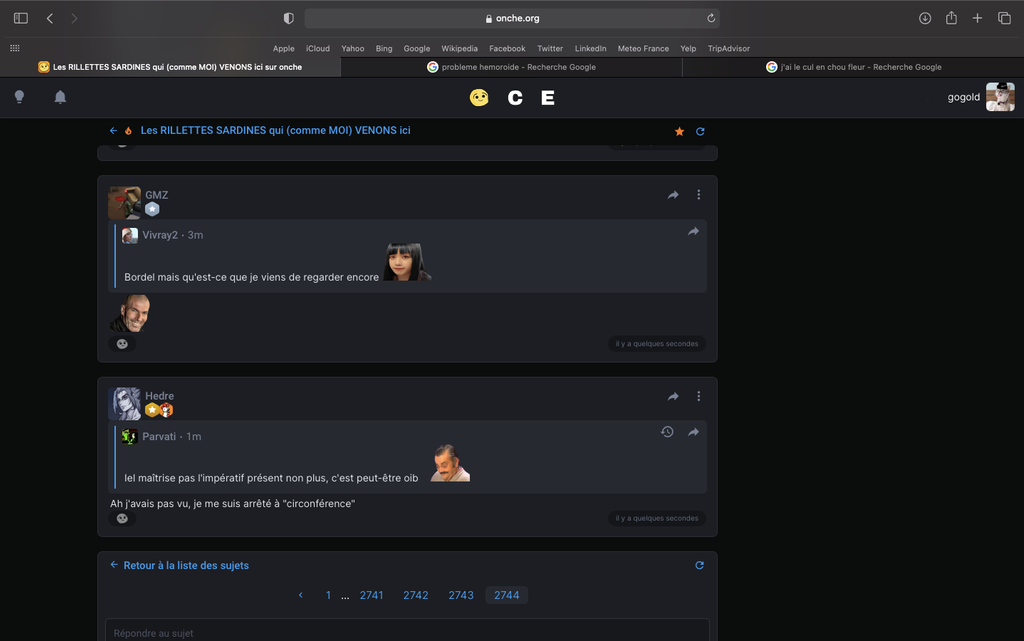This screenshot has width=1024, height=641.
Task: Open GMZ's avatar
Action: (124, 202)
